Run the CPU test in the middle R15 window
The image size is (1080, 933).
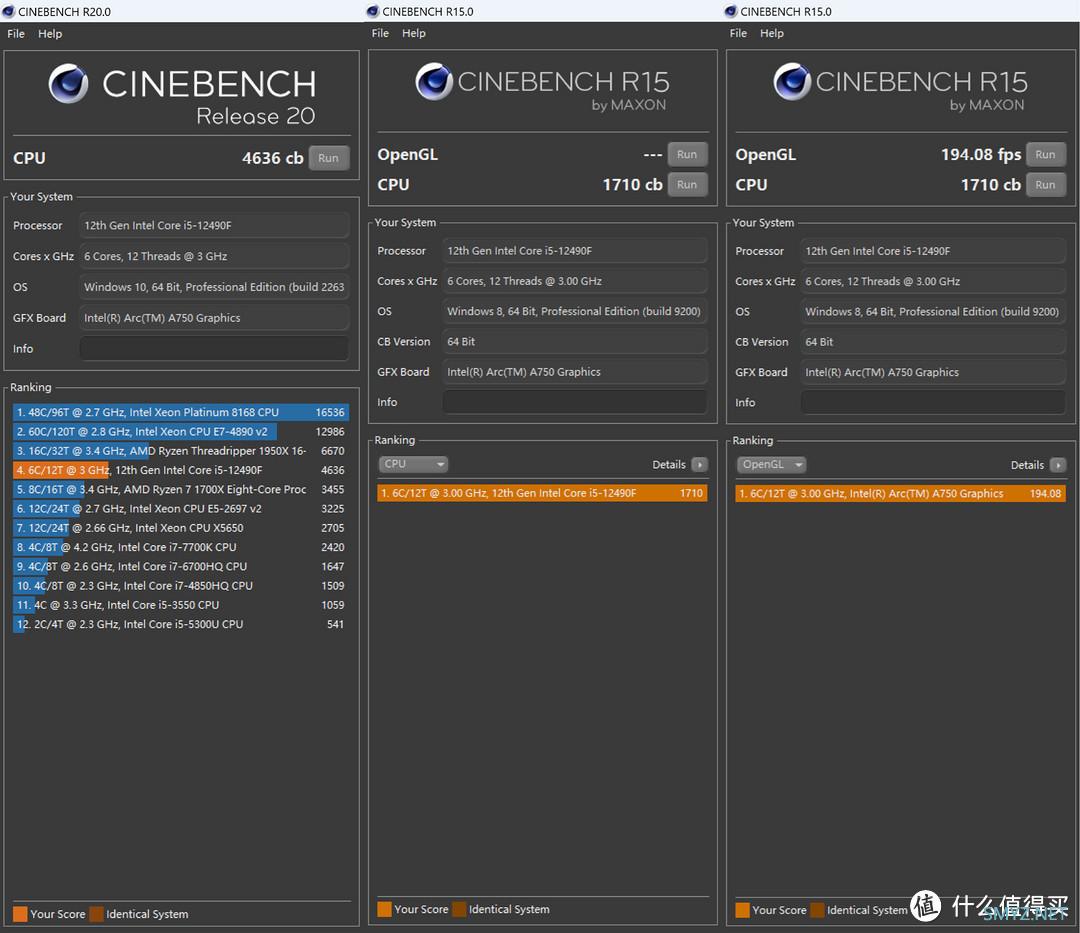[x=687, y=185]
